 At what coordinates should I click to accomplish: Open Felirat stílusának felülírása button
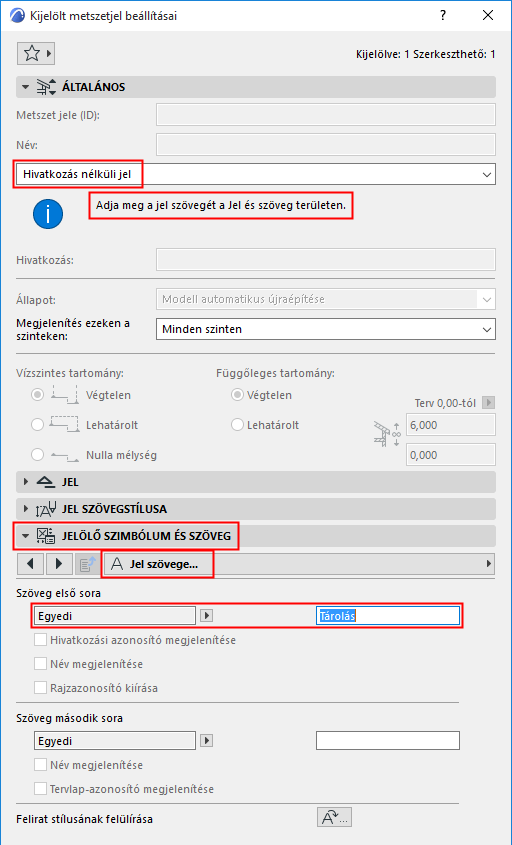[x=334, y=817]
